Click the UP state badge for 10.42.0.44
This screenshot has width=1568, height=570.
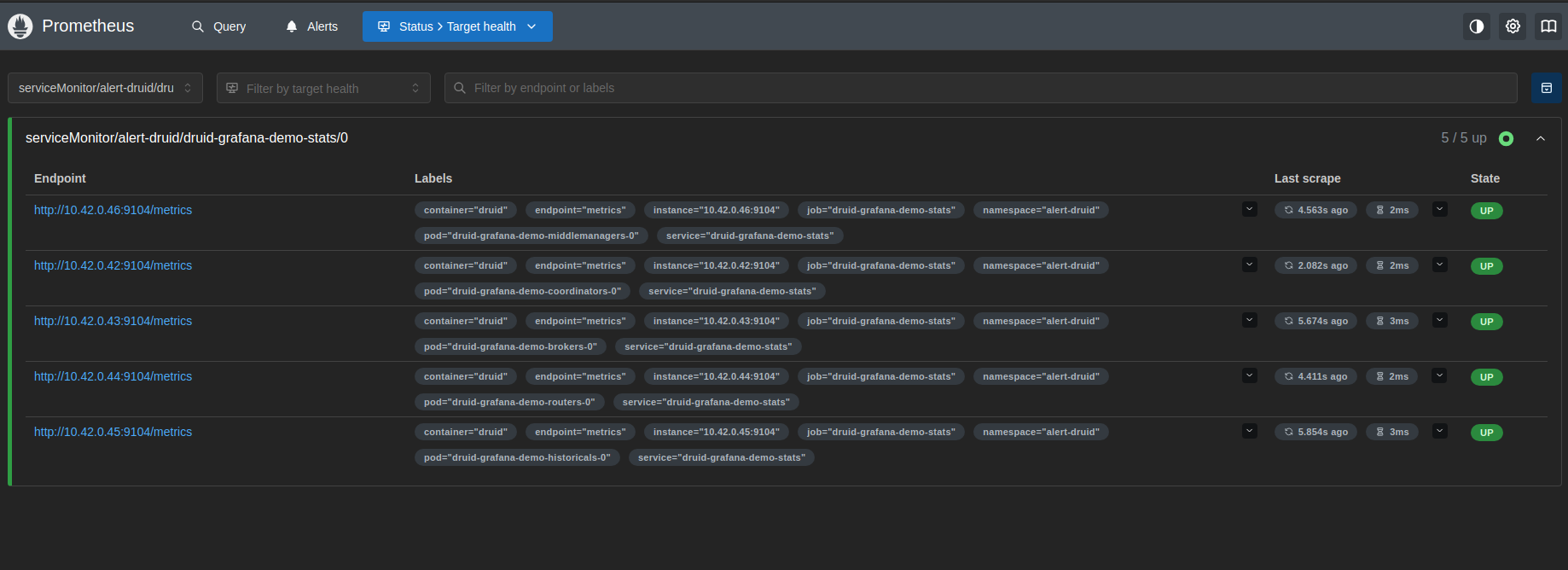pos(1487,377)
